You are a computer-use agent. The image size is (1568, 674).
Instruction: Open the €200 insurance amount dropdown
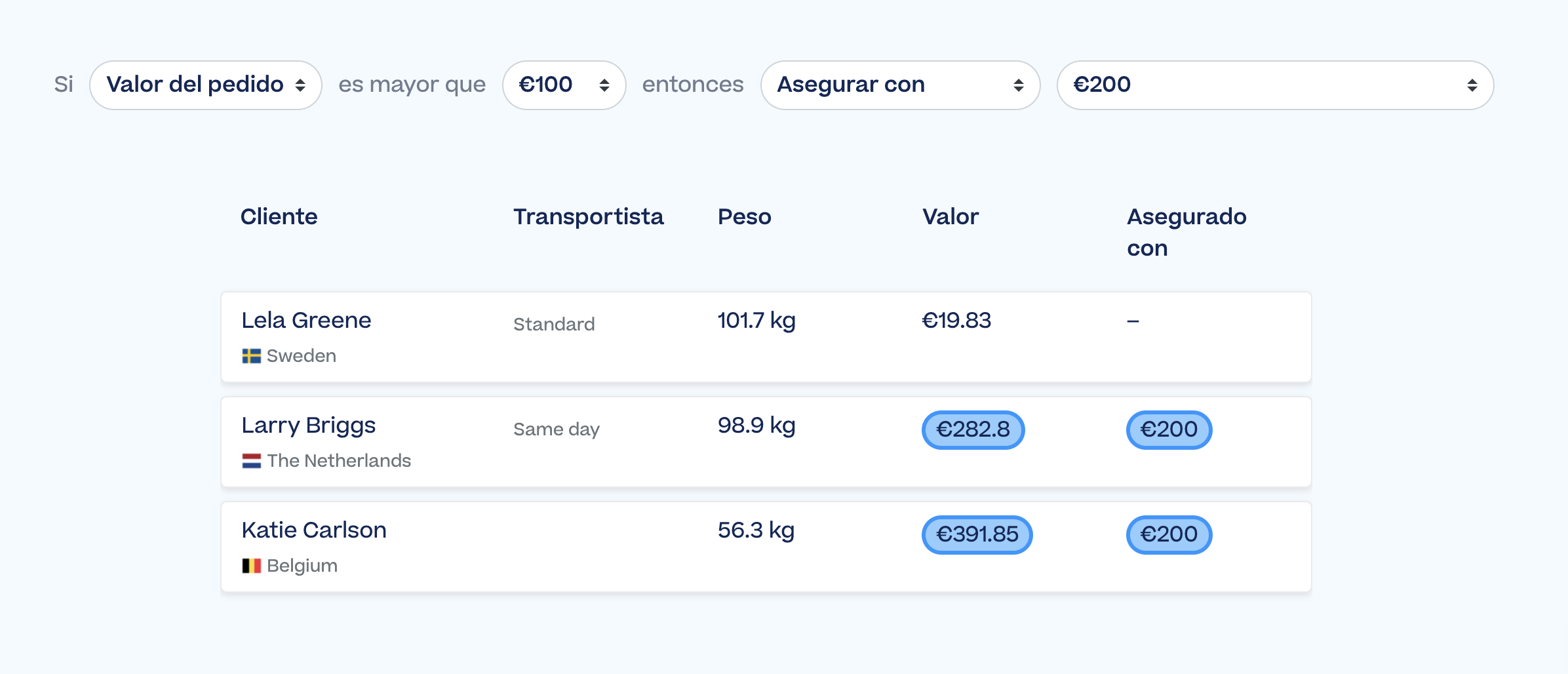[x=1274, y=85]
